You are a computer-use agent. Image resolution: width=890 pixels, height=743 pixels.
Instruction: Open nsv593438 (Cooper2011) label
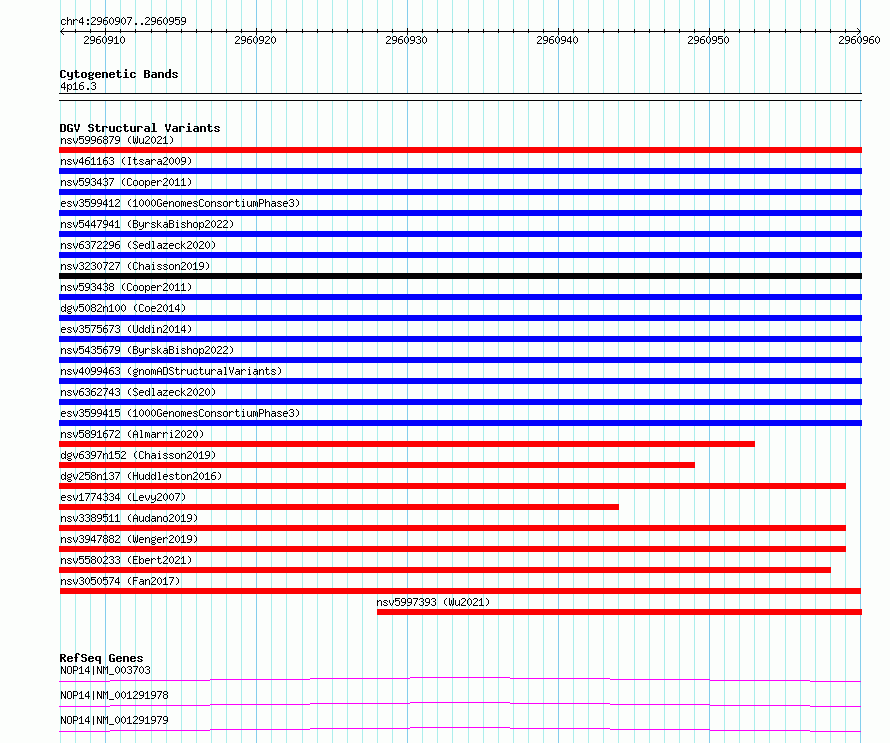point(126,287)
